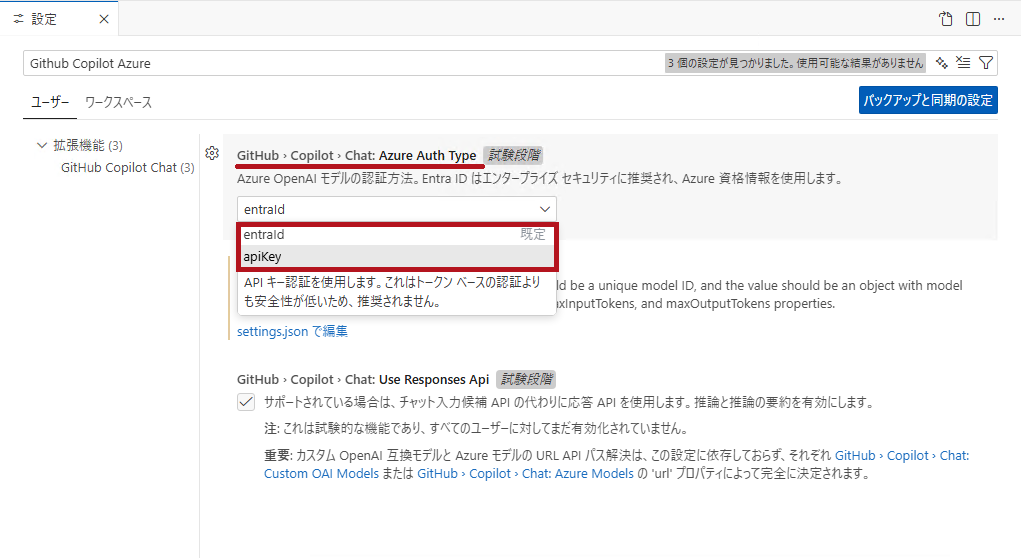Select the 拡張機能 (3) tree label

coord(88,145)
